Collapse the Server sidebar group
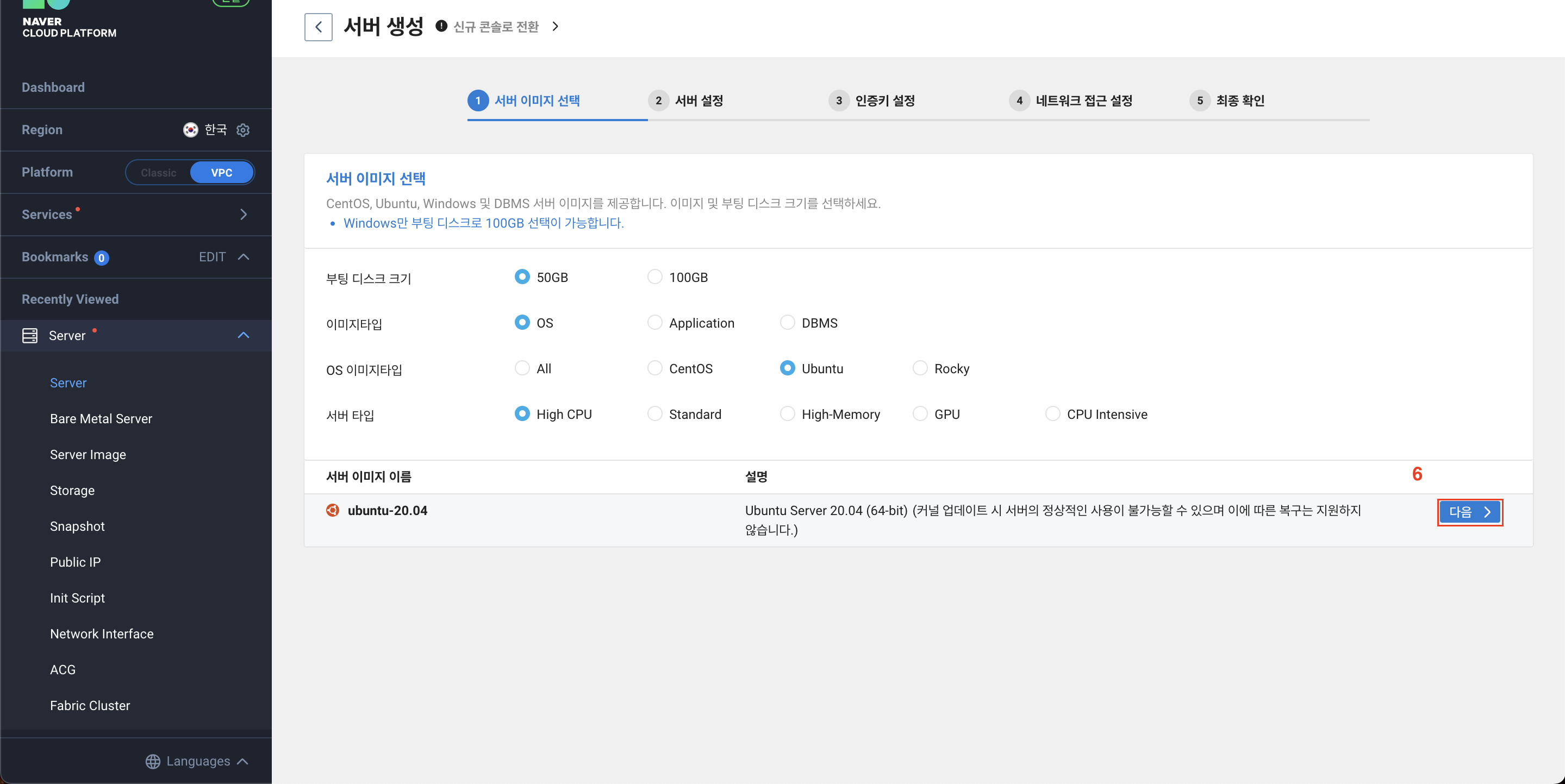This screenshot has width=1565, height=784. 243,335
